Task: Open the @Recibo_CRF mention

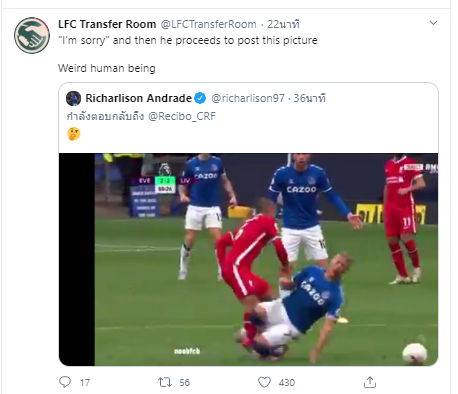Action: tap(182, 116)
